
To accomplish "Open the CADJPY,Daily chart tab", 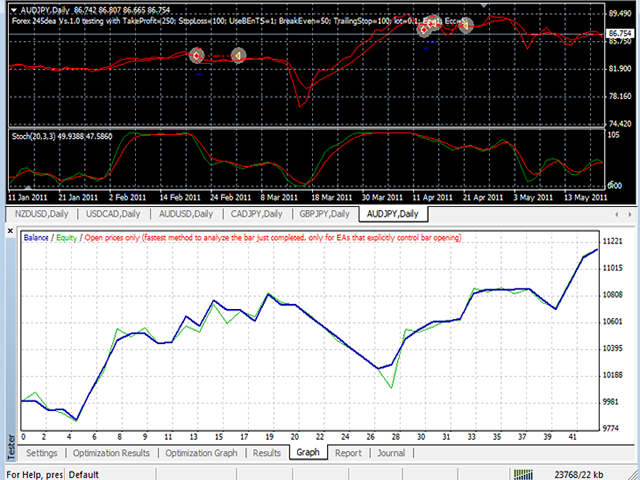I will pos(257,214).
